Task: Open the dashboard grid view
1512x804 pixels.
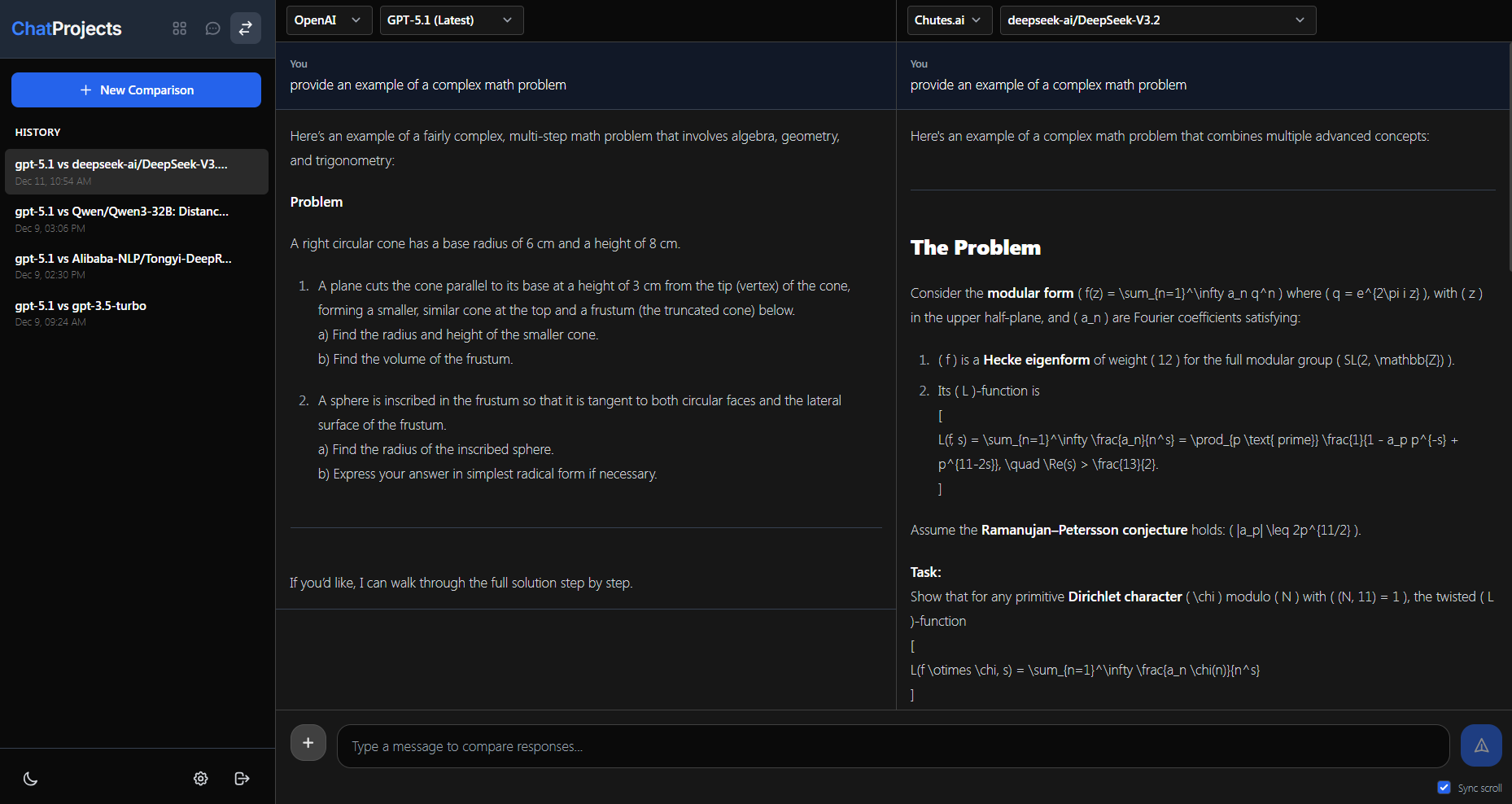Action: pos(180,28)
